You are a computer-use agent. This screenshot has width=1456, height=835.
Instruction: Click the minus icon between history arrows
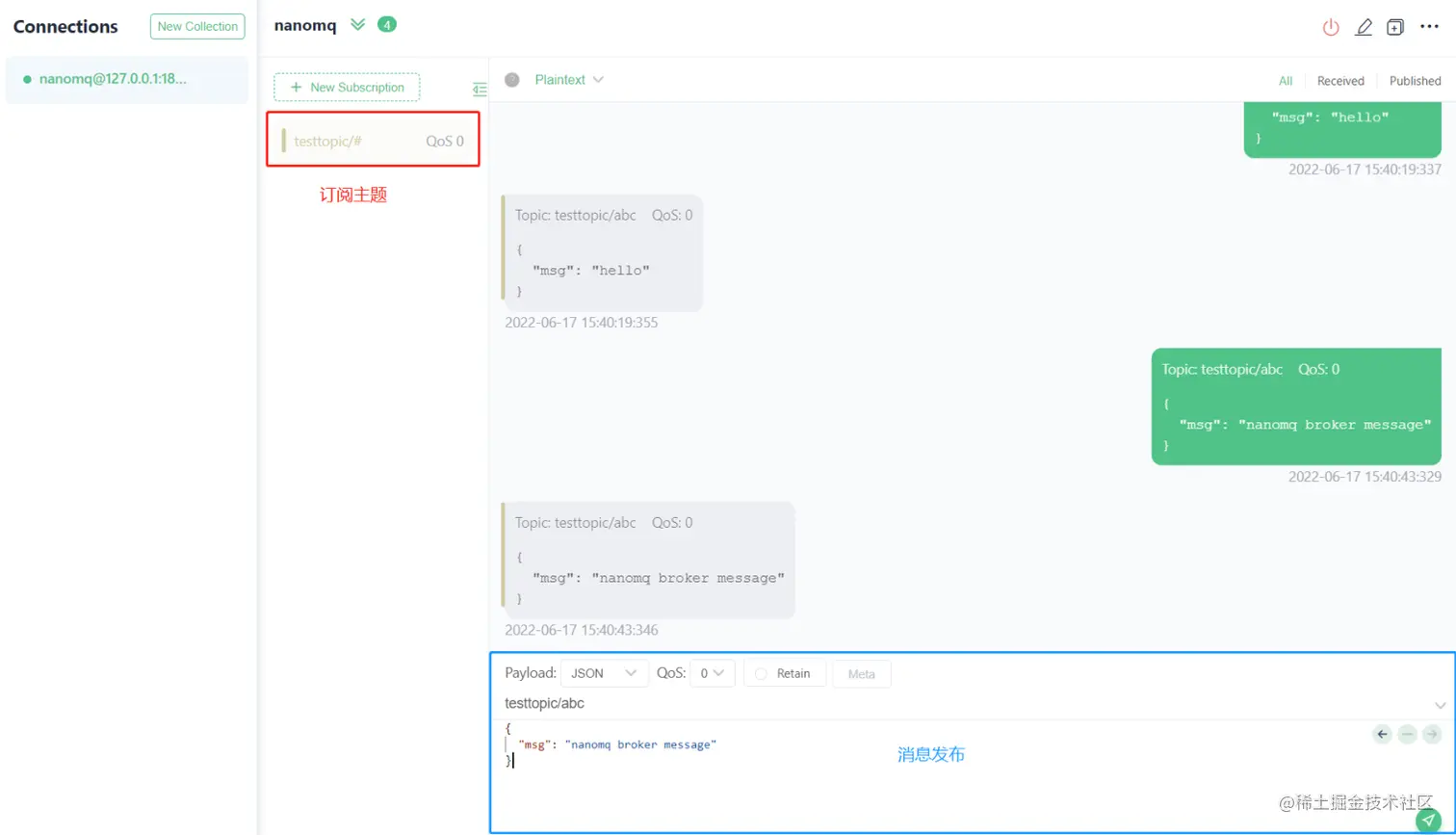[1408, 735]
